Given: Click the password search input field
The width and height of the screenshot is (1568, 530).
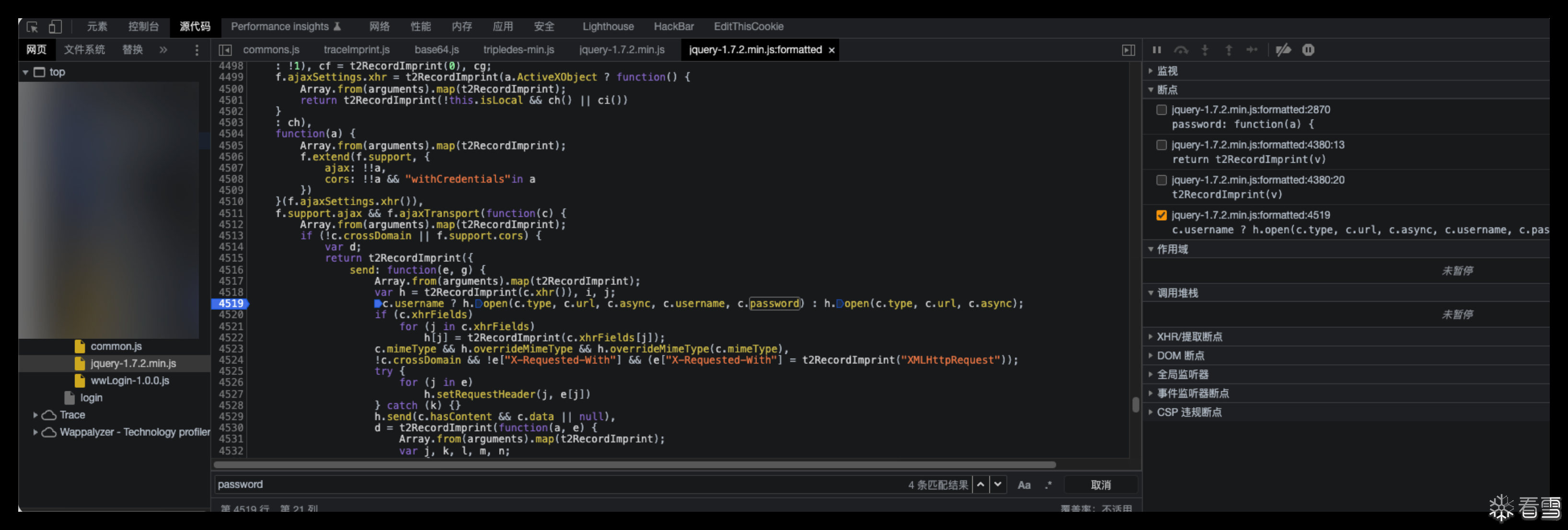Looking at the screenshot, I should 560,485.
